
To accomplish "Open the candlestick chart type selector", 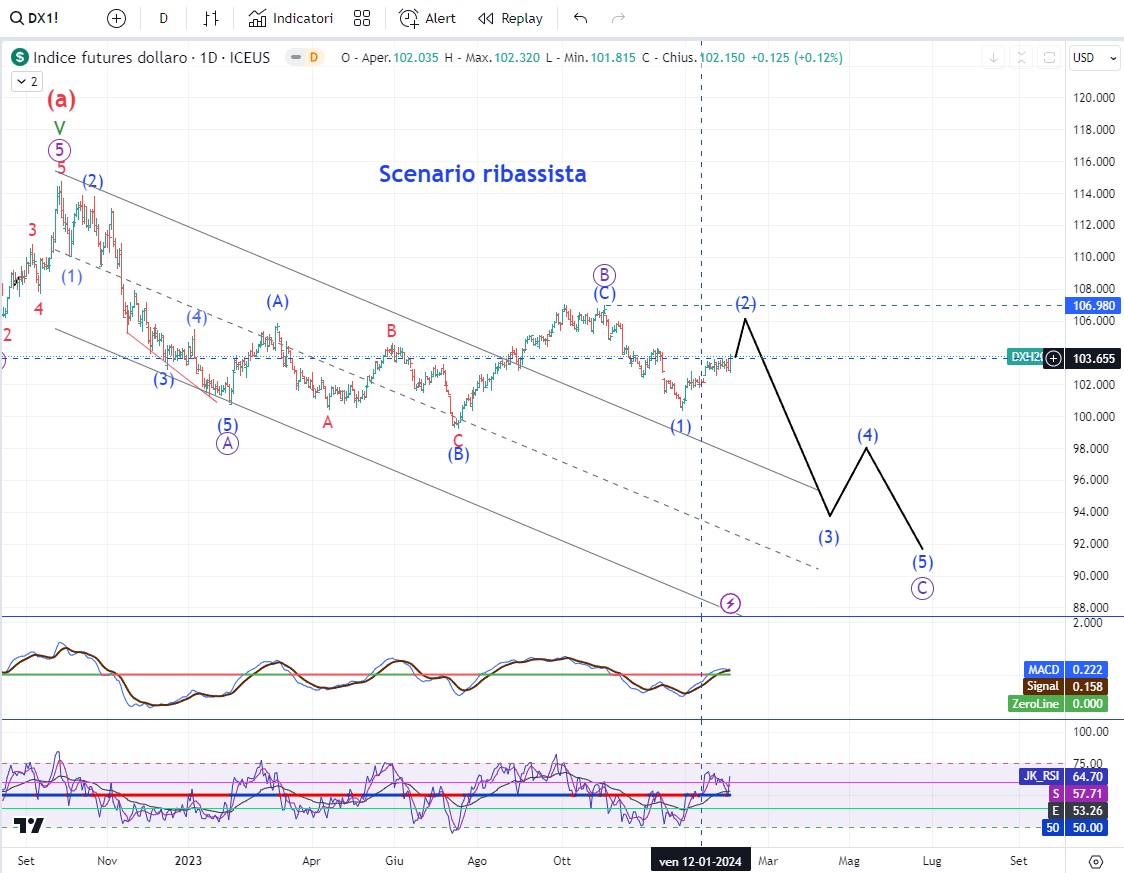I will tap(210, 18).
